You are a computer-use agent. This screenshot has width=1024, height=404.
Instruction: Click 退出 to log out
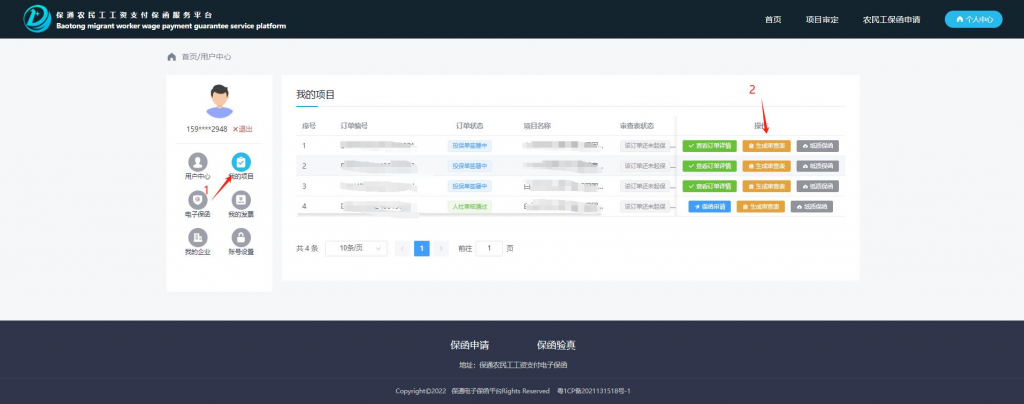click(242, 129)
